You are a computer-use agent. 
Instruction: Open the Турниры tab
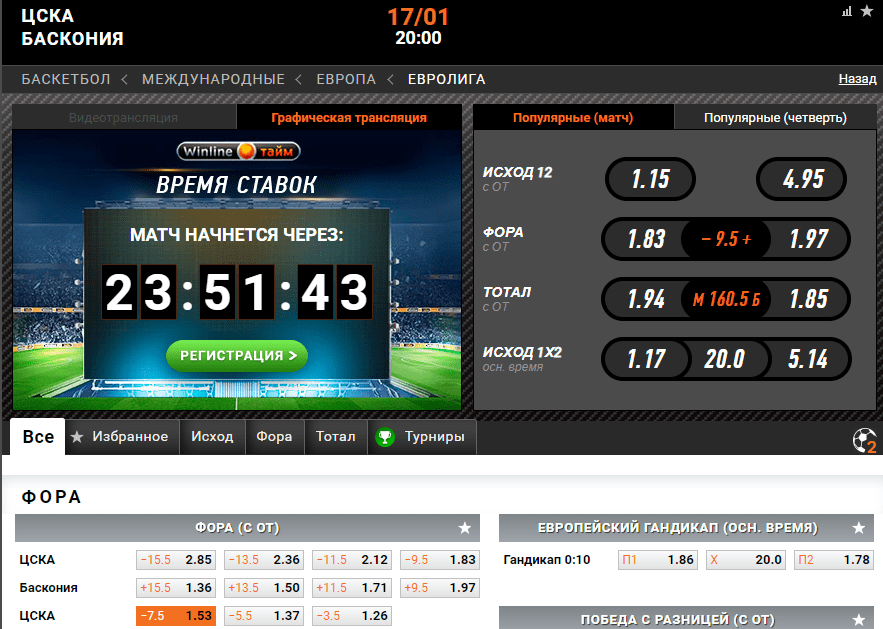(x=422, y=436)
